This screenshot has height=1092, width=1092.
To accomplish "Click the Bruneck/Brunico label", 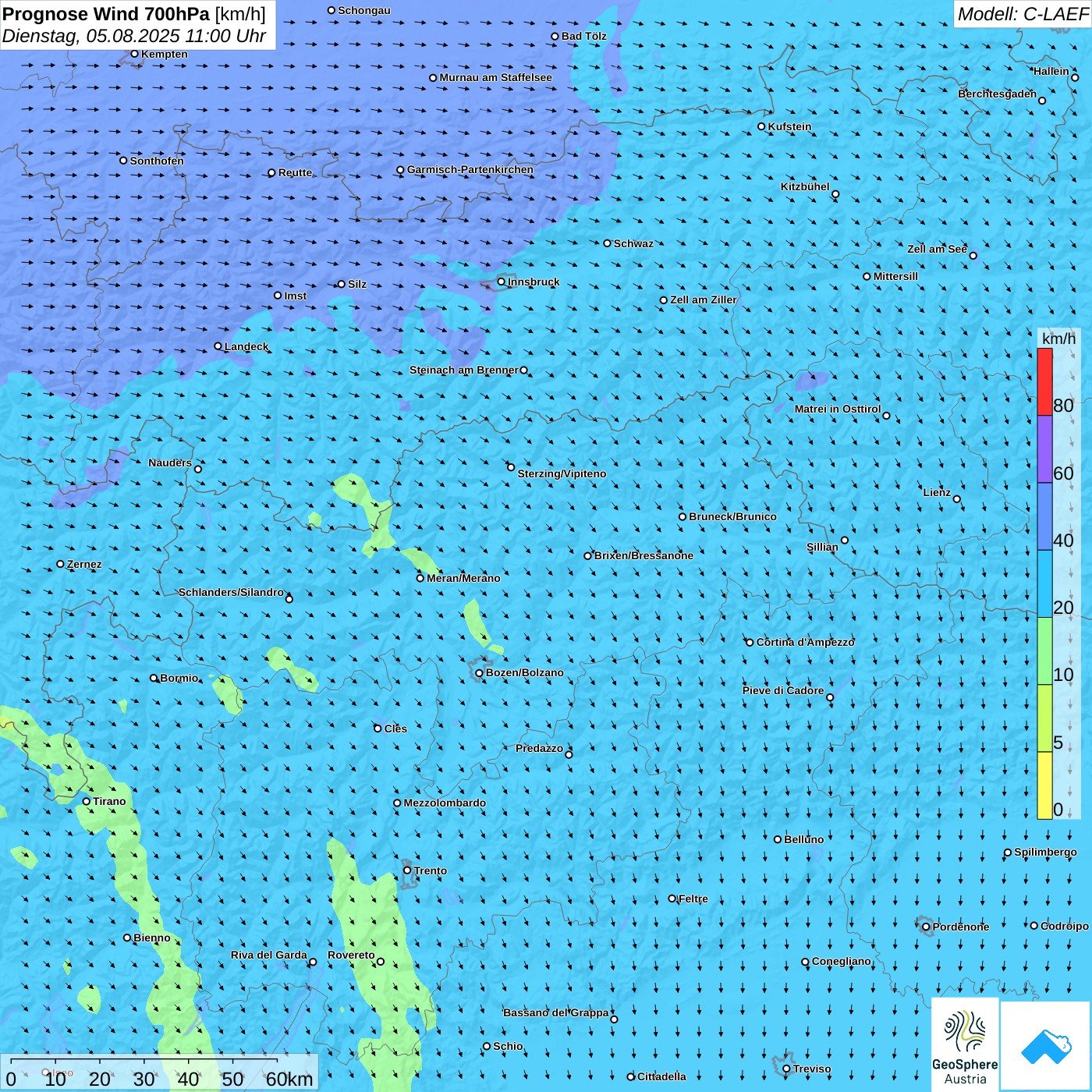I will (732, 516).
